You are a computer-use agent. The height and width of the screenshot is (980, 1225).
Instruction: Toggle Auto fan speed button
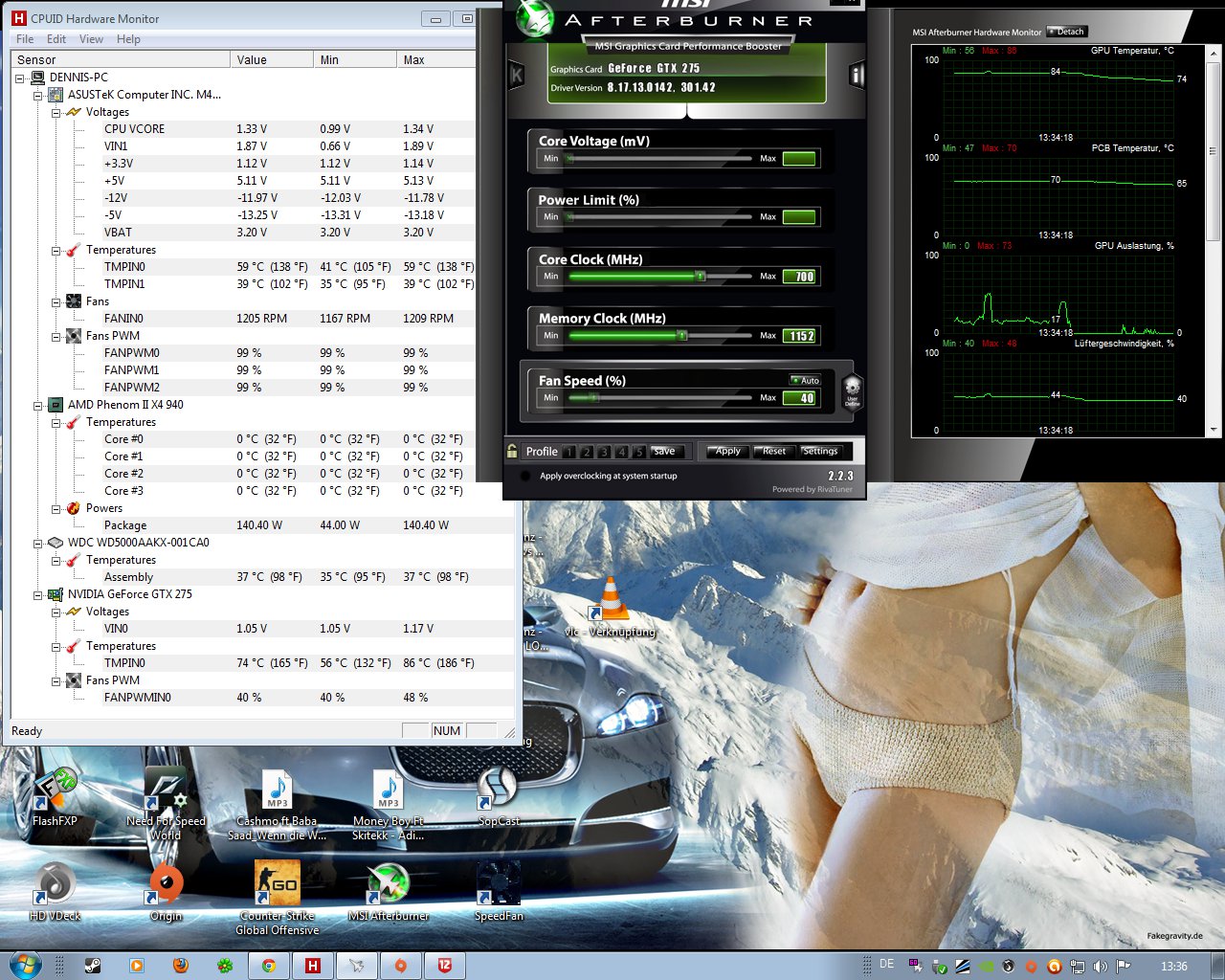click(x=806, y=380)
